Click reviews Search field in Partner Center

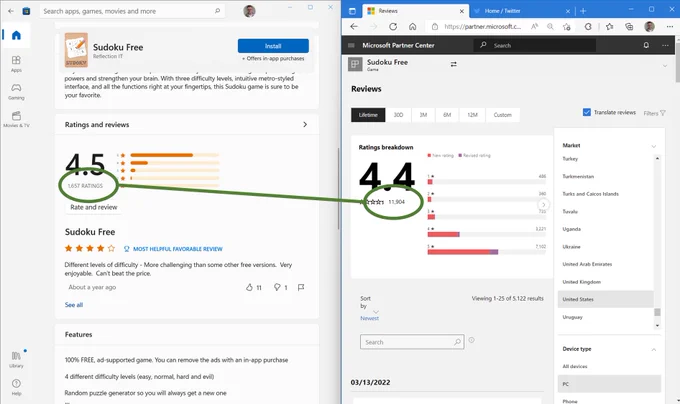coord(412,342)
